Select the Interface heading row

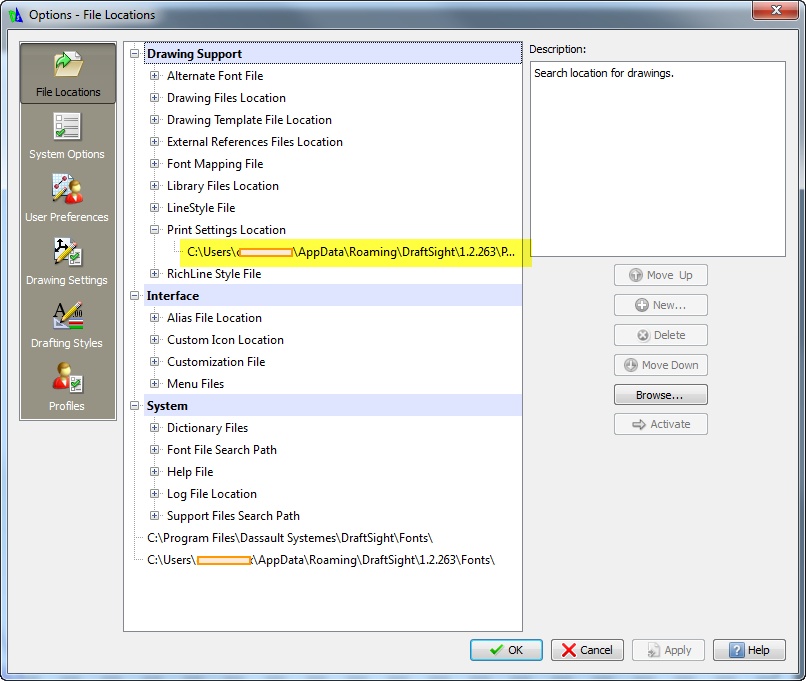(333, 296)
